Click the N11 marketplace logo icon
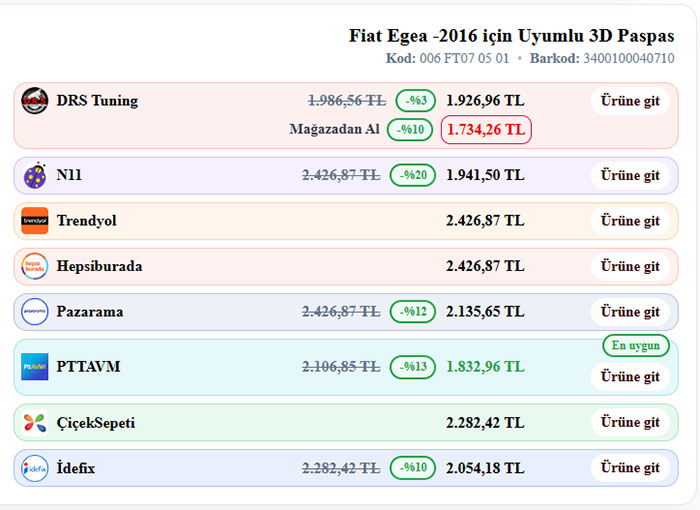Screen dimensions: 700x510 click(35, 175)
